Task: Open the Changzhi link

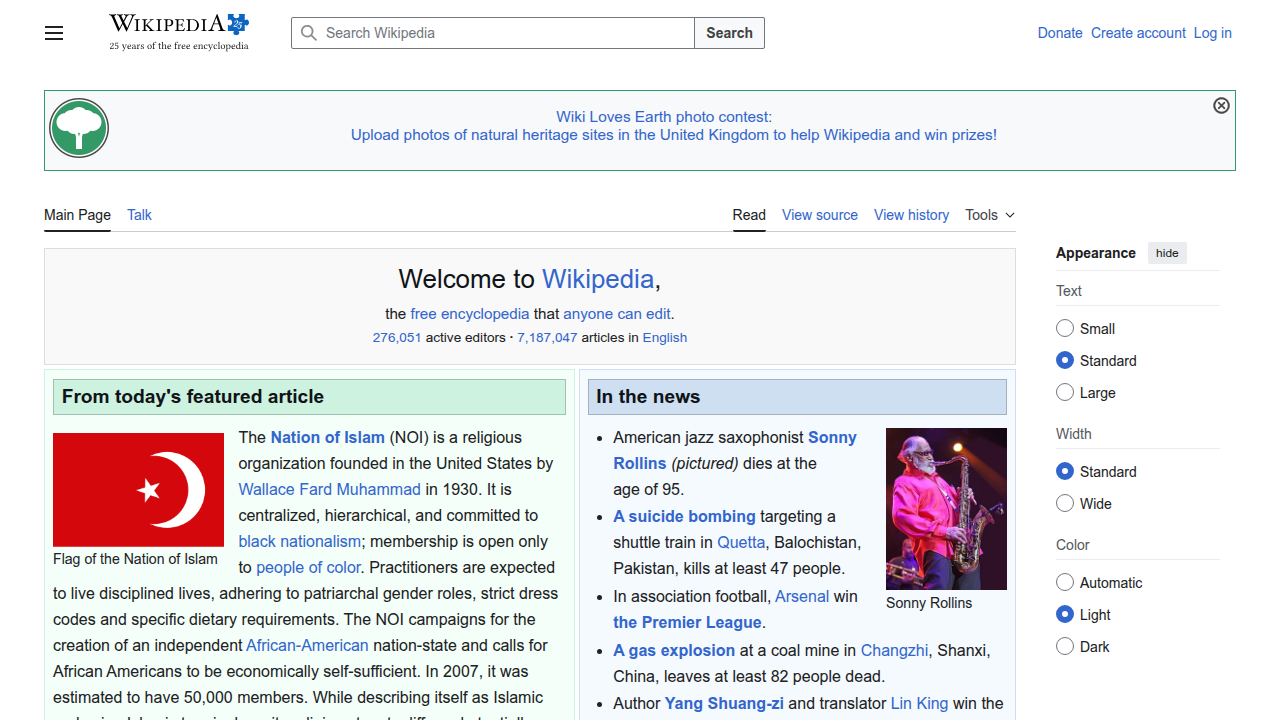Action: click(x=894, y=650)
